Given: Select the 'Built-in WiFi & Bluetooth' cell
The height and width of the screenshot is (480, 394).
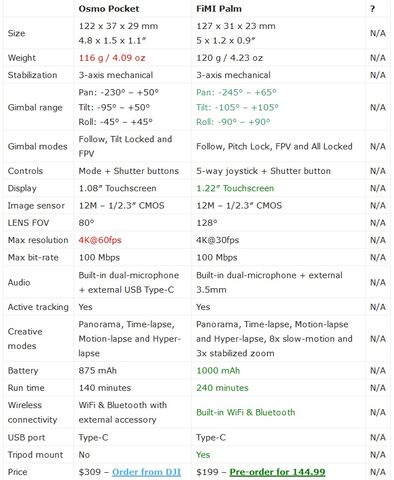Looking at the screenshot, I should point(246,412).
